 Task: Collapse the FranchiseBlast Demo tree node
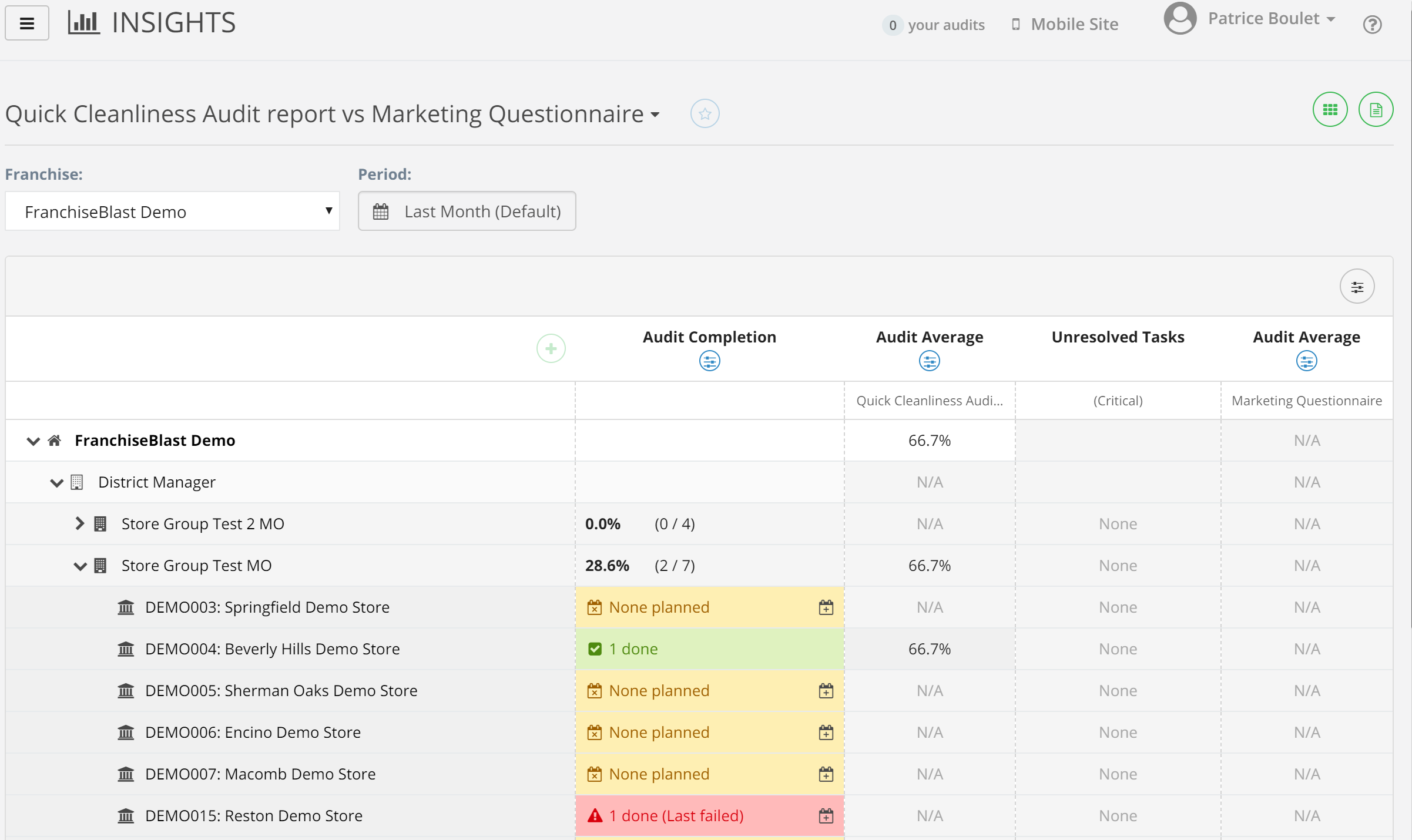click(x=33, y=441)
